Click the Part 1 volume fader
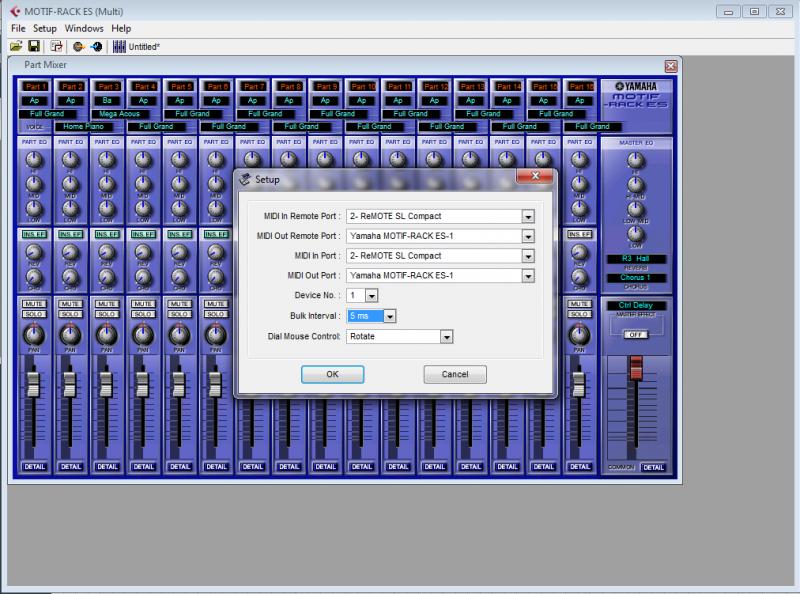This screenshot has width=800, height=594. coord(34,385)
